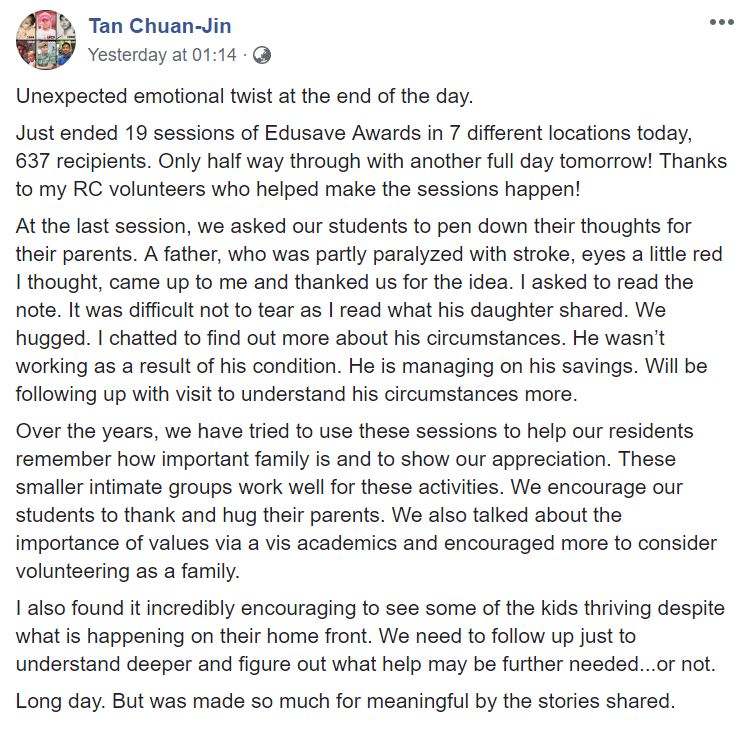Click the globe public audience icon
The height and width of the screenshot is (729, 744).
[x=262, y=55]
